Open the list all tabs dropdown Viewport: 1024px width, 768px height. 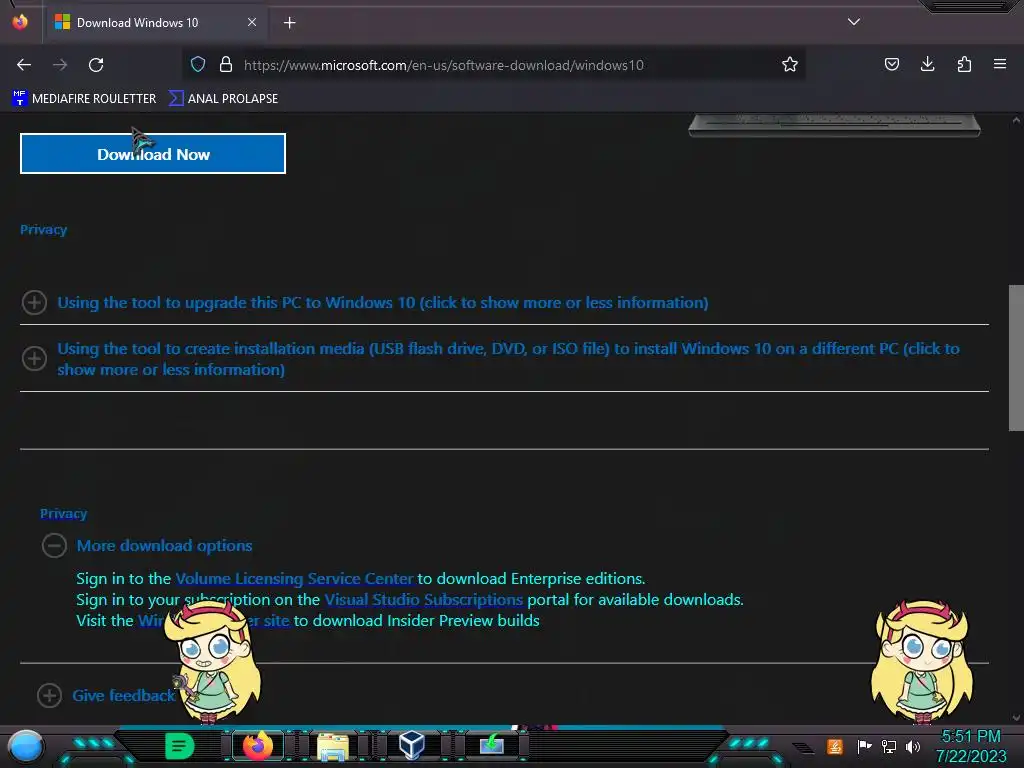(854, 22)
